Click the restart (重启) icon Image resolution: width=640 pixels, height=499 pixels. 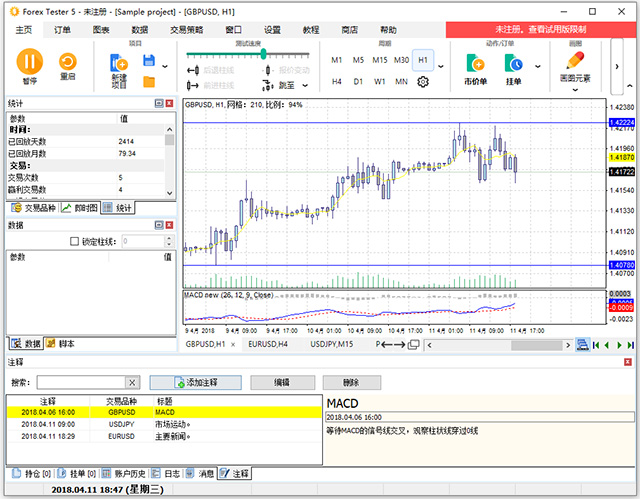point(68,62)
